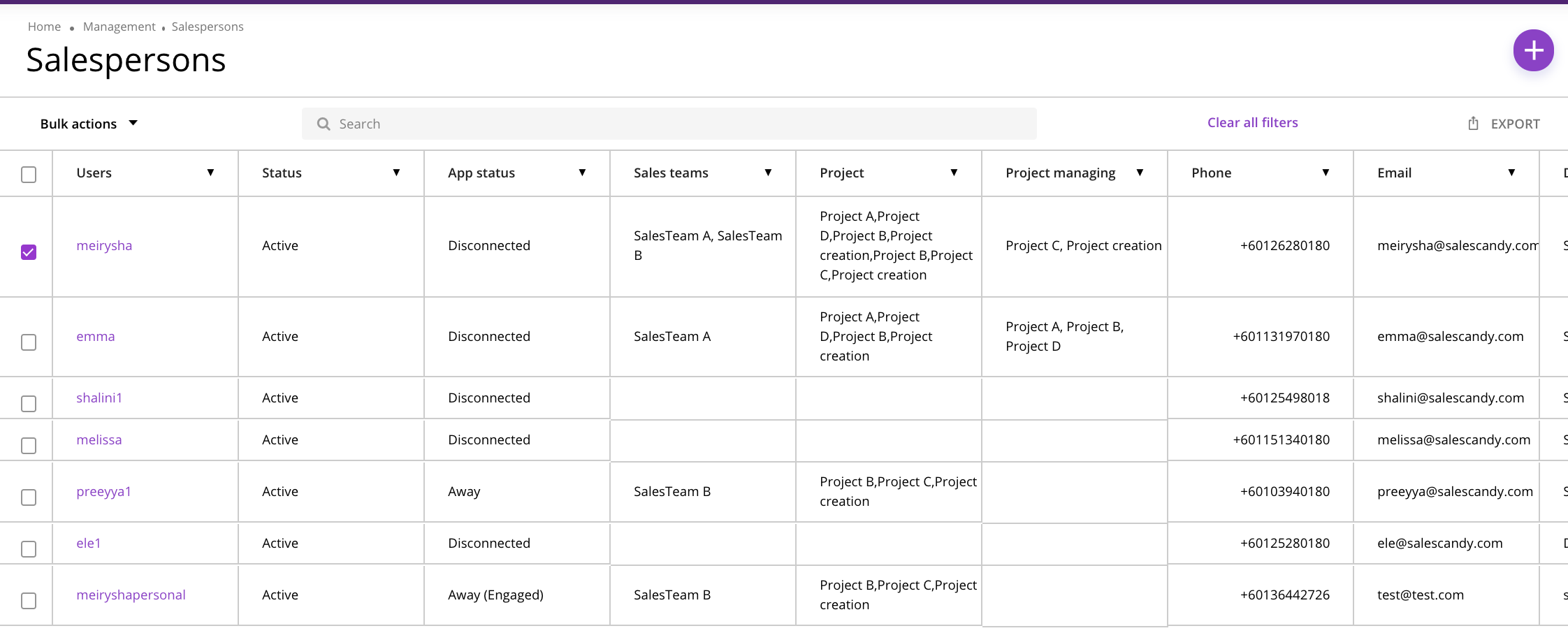Viewport: 1568px width, 633px height.
Task: Open user shalini1 profile link
Action: [99, 398]
